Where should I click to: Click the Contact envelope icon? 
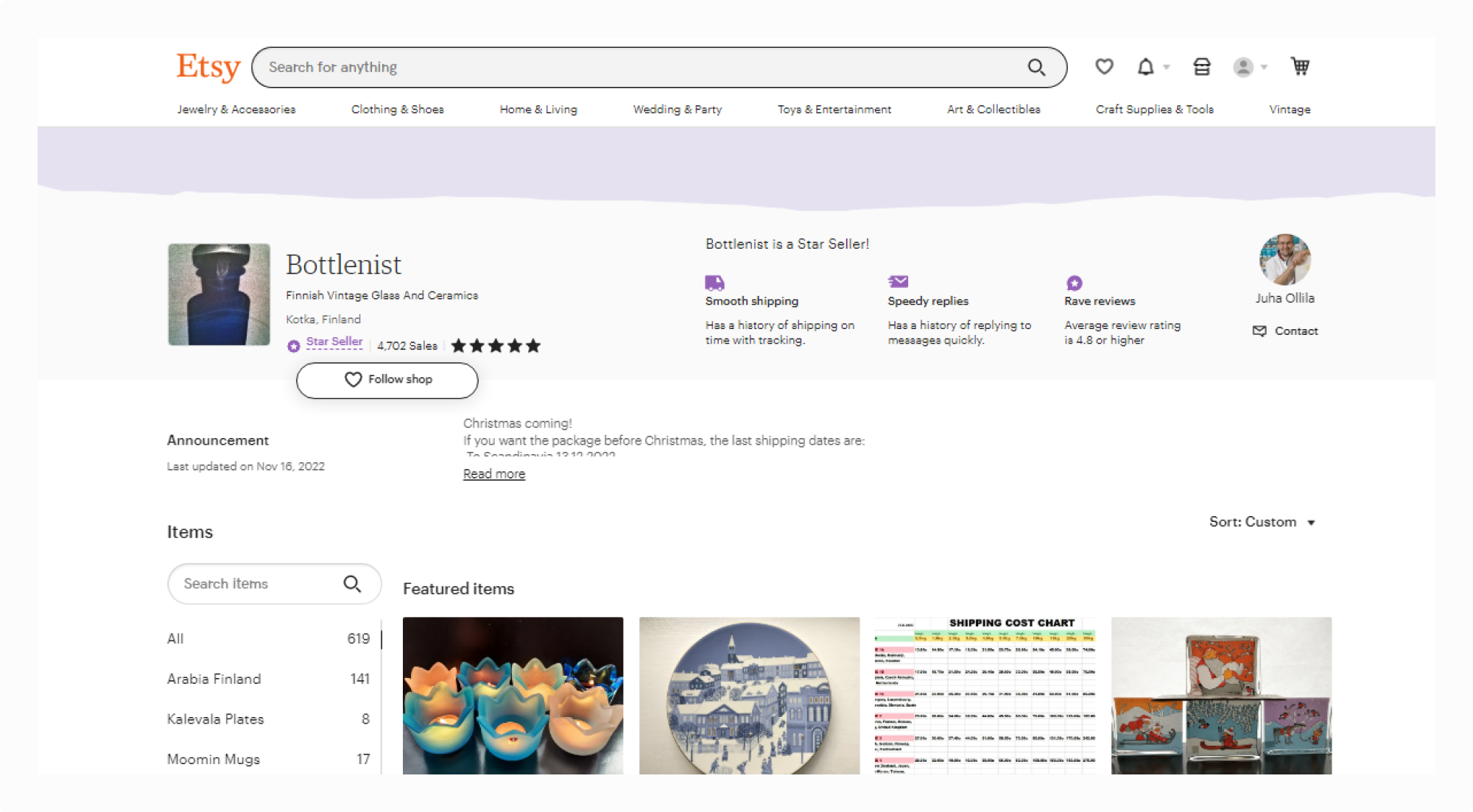coord(1259,331)
